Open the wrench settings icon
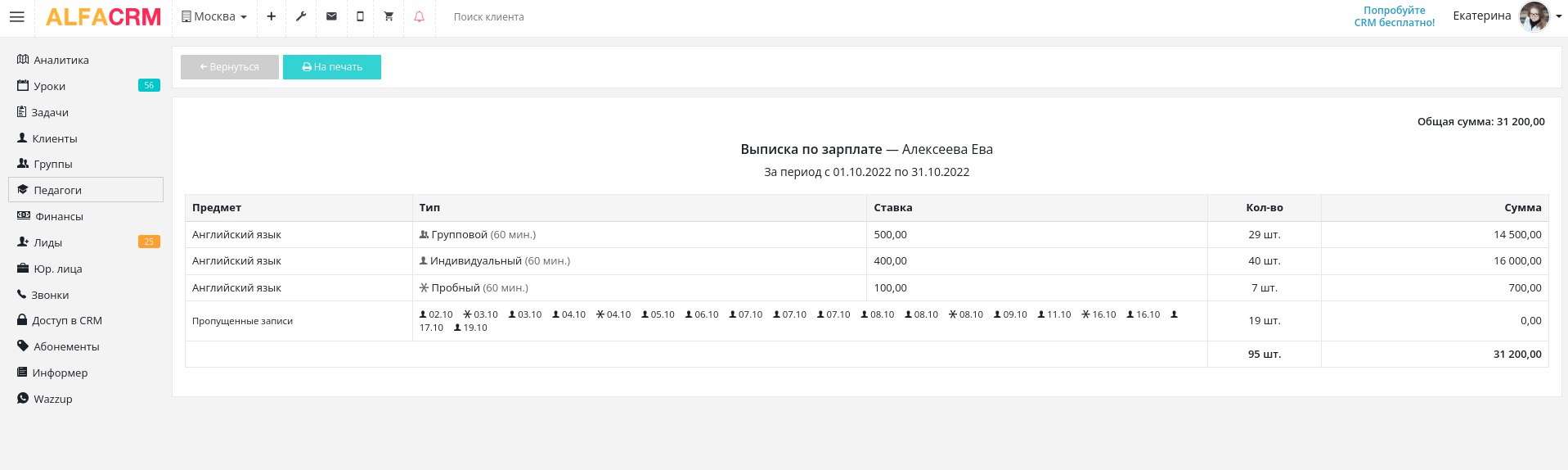1568x470 pixels. [x=301, y=16]
